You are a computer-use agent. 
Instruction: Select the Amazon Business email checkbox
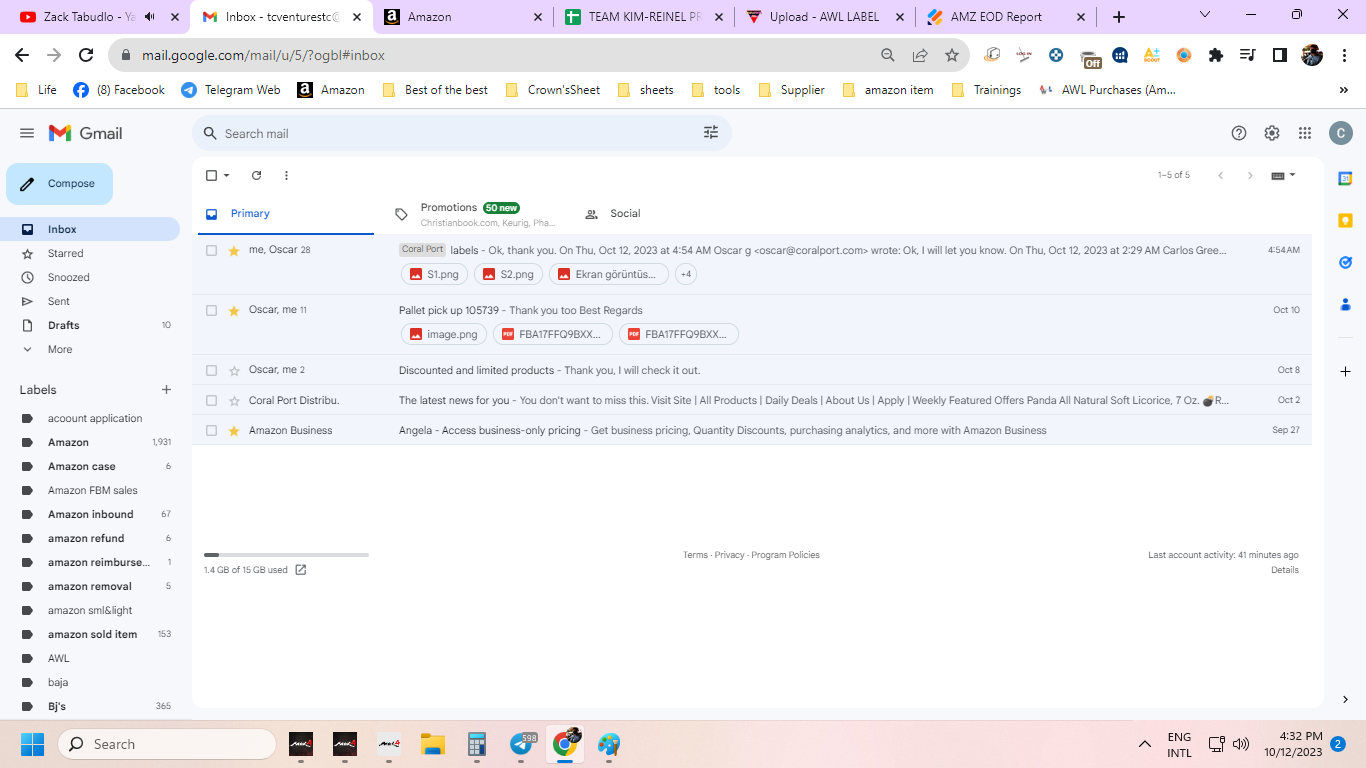[x=211, y=430]
